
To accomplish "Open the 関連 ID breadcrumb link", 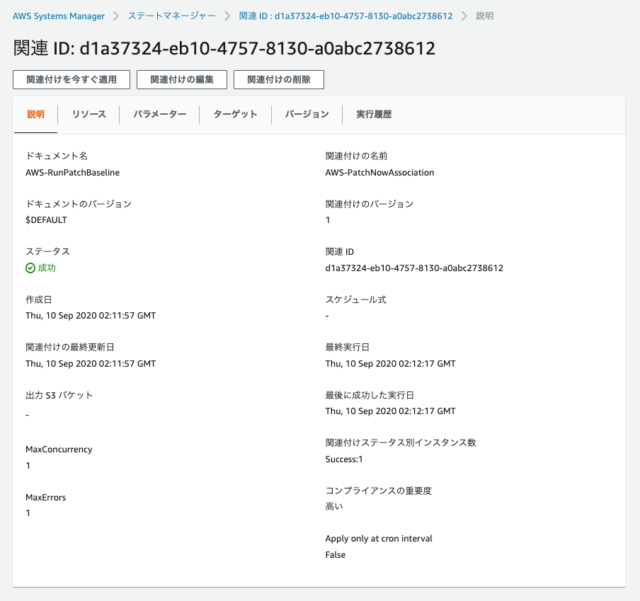I will coord(346,16).
